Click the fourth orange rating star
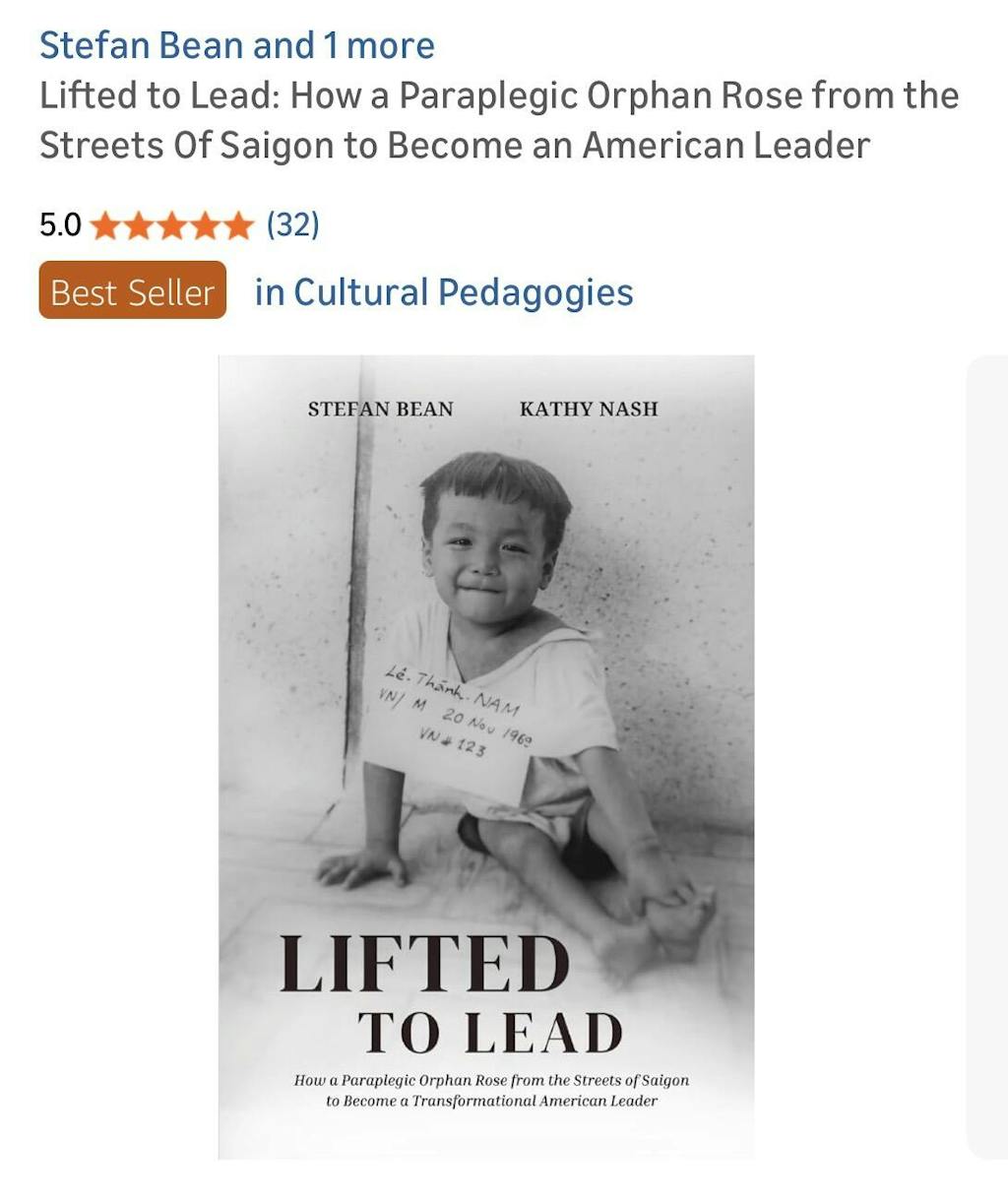This screenshot has height=1204, width=1008. 206,226
